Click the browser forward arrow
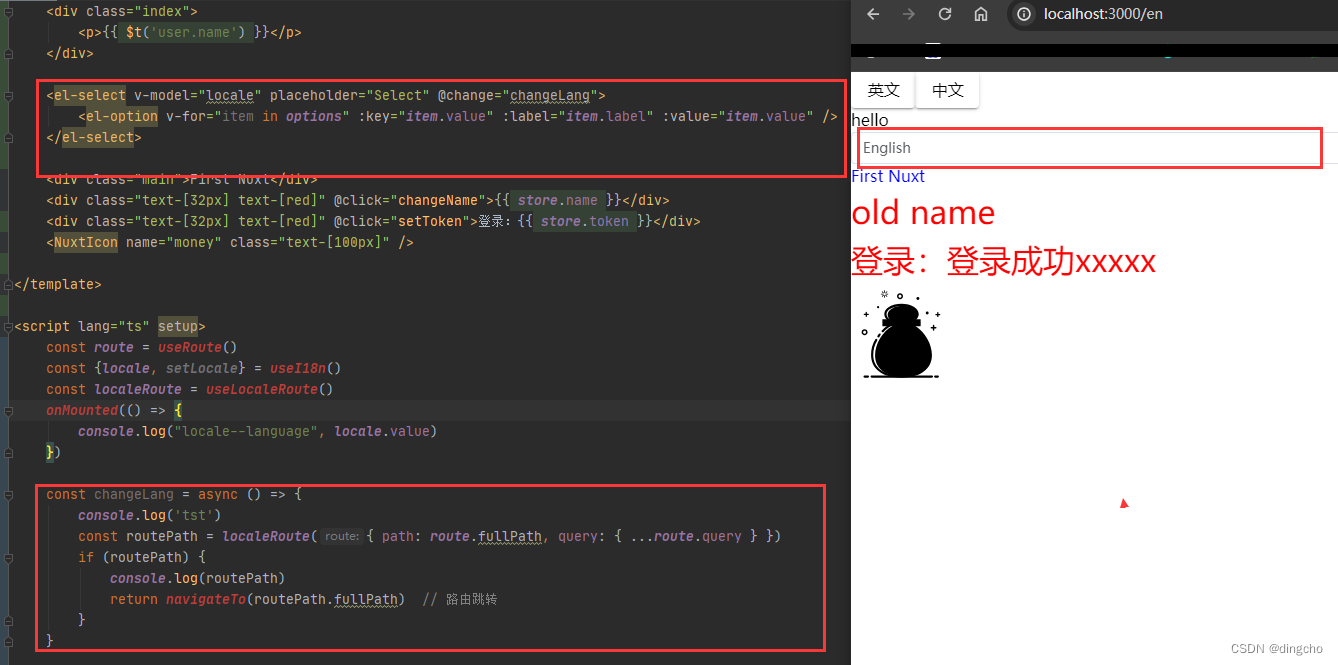Viewport: 1338px width, 665px height. click(x=909, y=14)
